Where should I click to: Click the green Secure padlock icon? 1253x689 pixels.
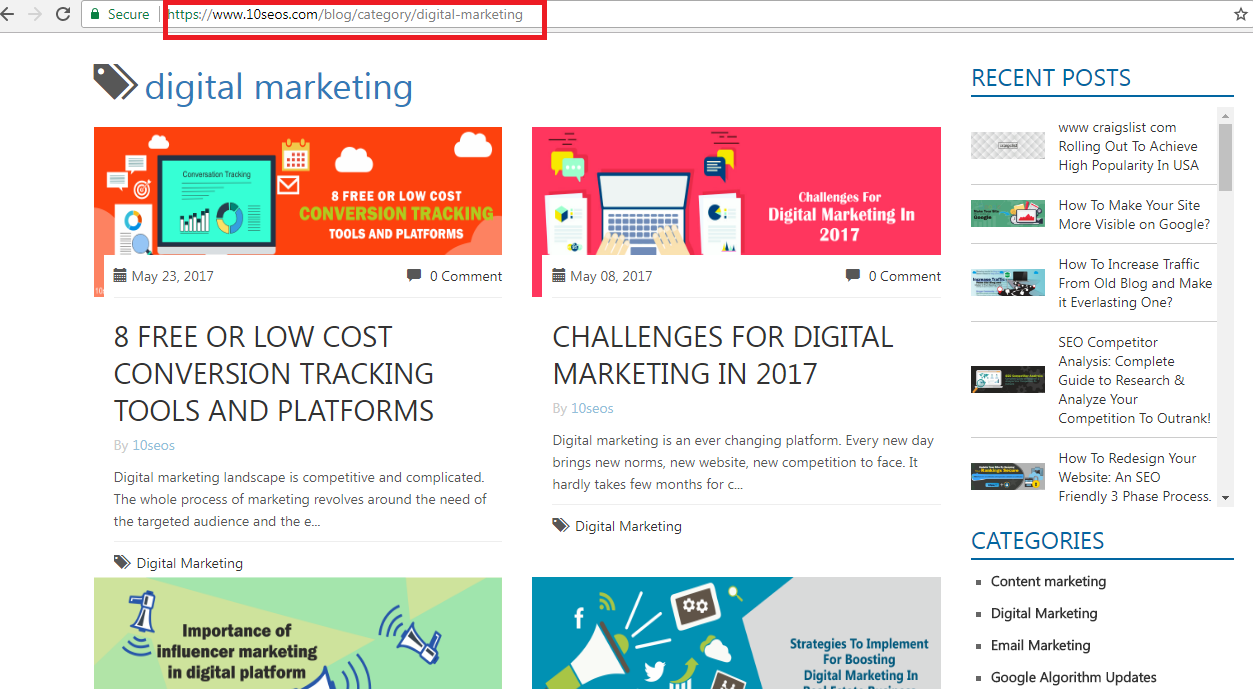pos(95,14)
